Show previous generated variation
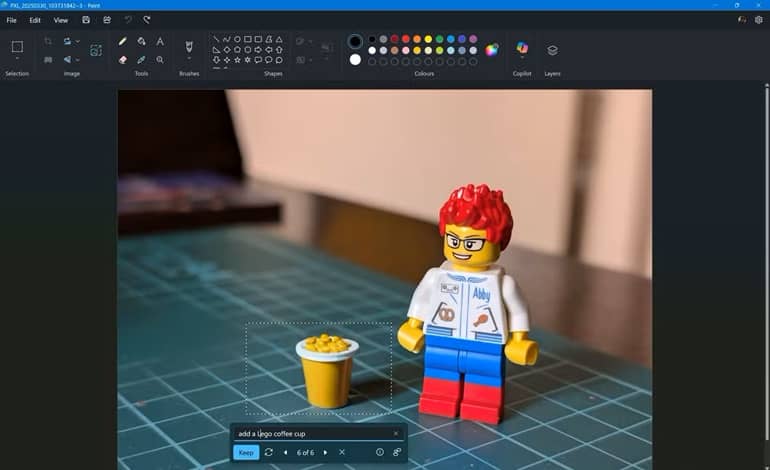The image size is (770, 470). 285,452
